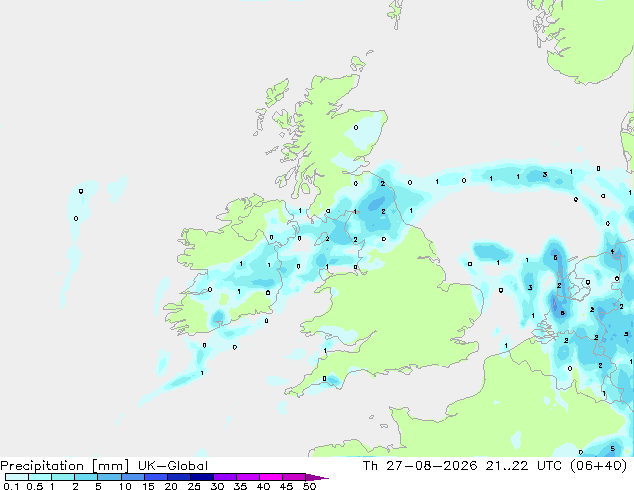
Task: Click the '30' legend scale number
Action: coord(217,486)
